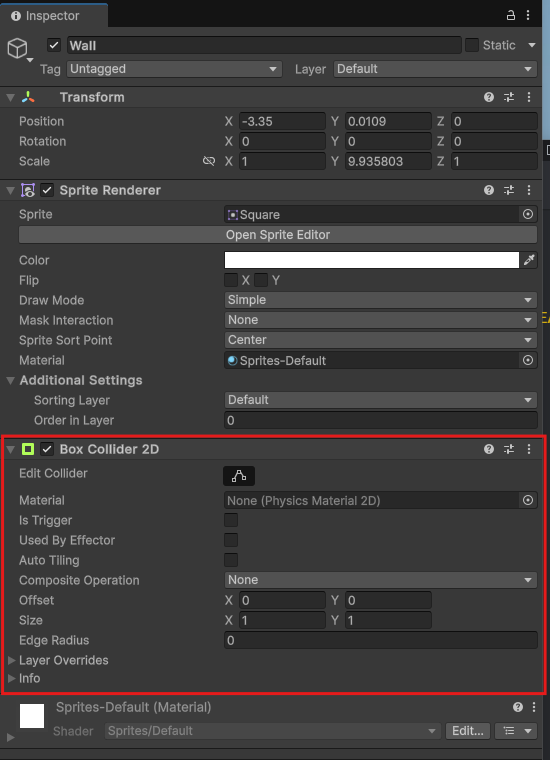Open Sprite Renderer context menu

coord(529,190)
